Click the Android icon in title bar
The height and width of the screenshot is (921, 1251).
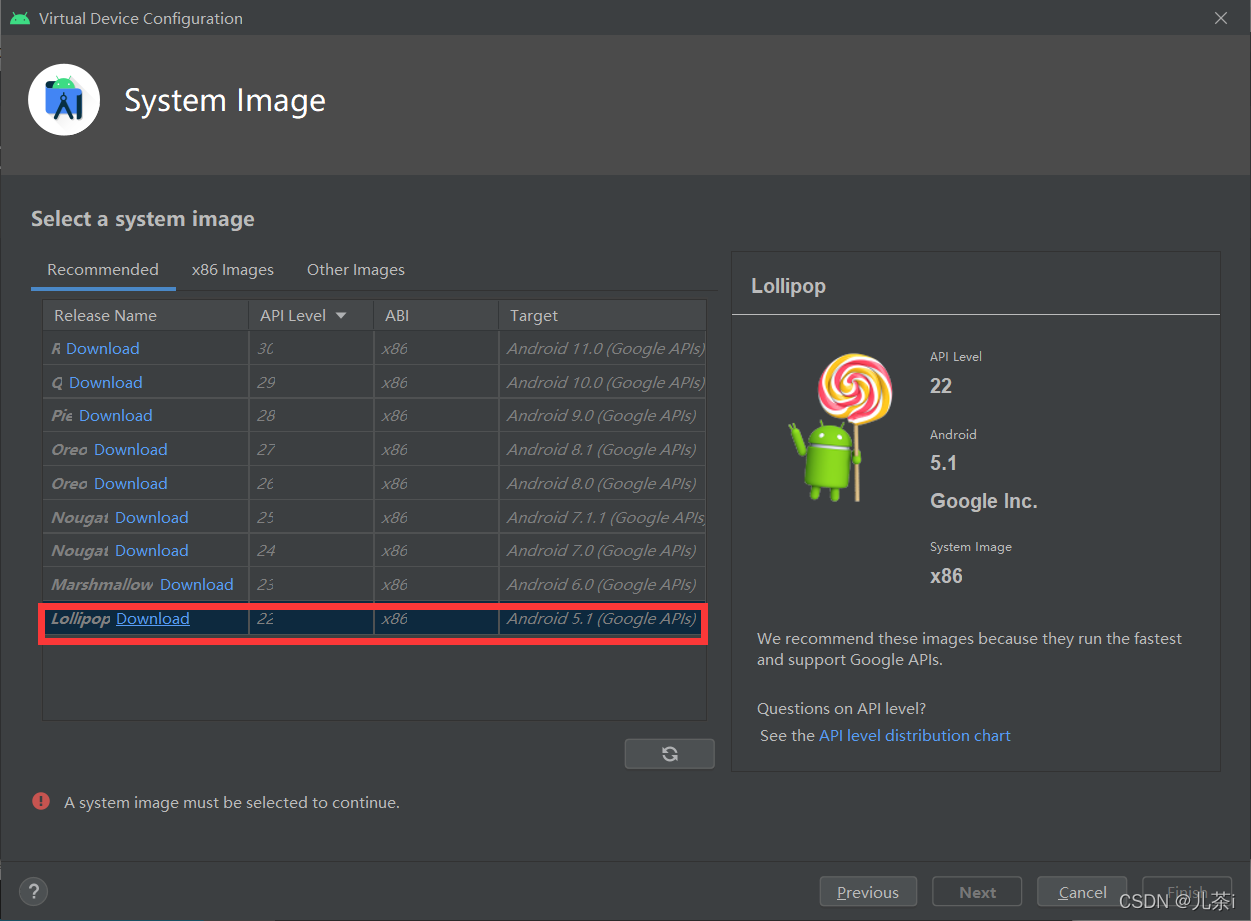(19, 18)
